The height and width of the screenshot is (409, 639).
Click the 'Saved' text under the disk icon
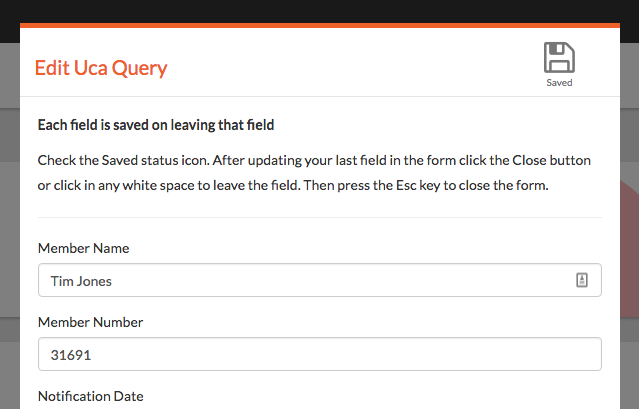point(559,83)
